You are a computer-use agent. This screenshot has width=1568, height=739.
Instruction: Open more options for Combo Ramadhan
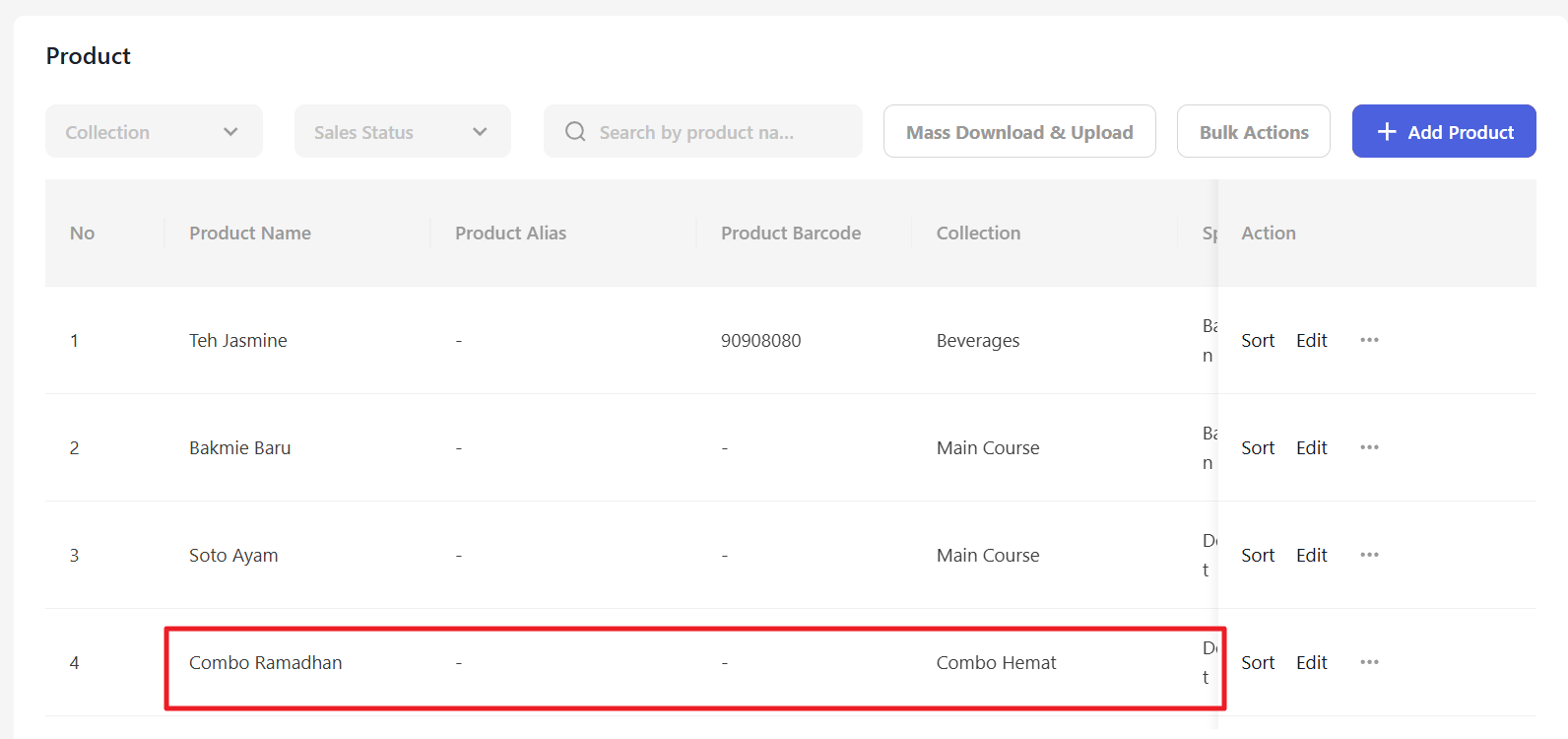[1369, 662]
